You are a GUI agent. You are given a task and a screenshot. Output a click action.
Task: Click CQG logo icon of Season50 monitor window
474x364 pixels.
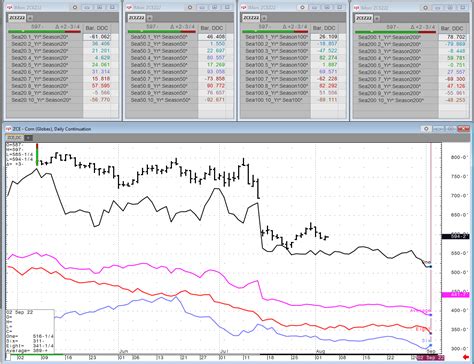point(129,7)
